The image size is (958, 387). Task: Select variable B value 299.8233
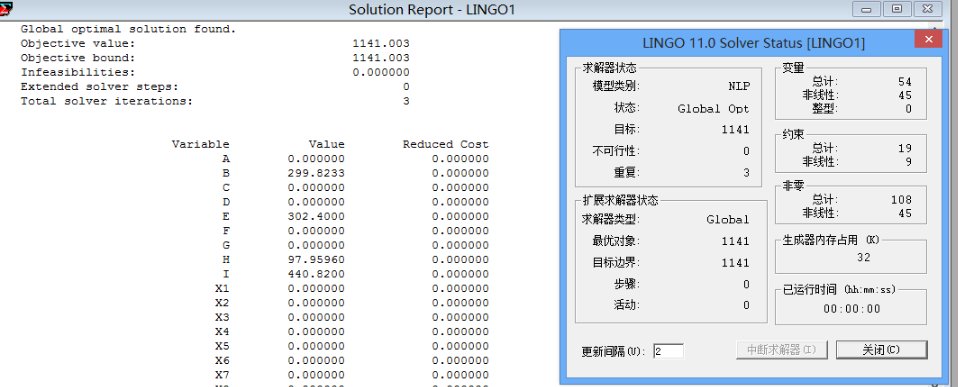(316, 173)
